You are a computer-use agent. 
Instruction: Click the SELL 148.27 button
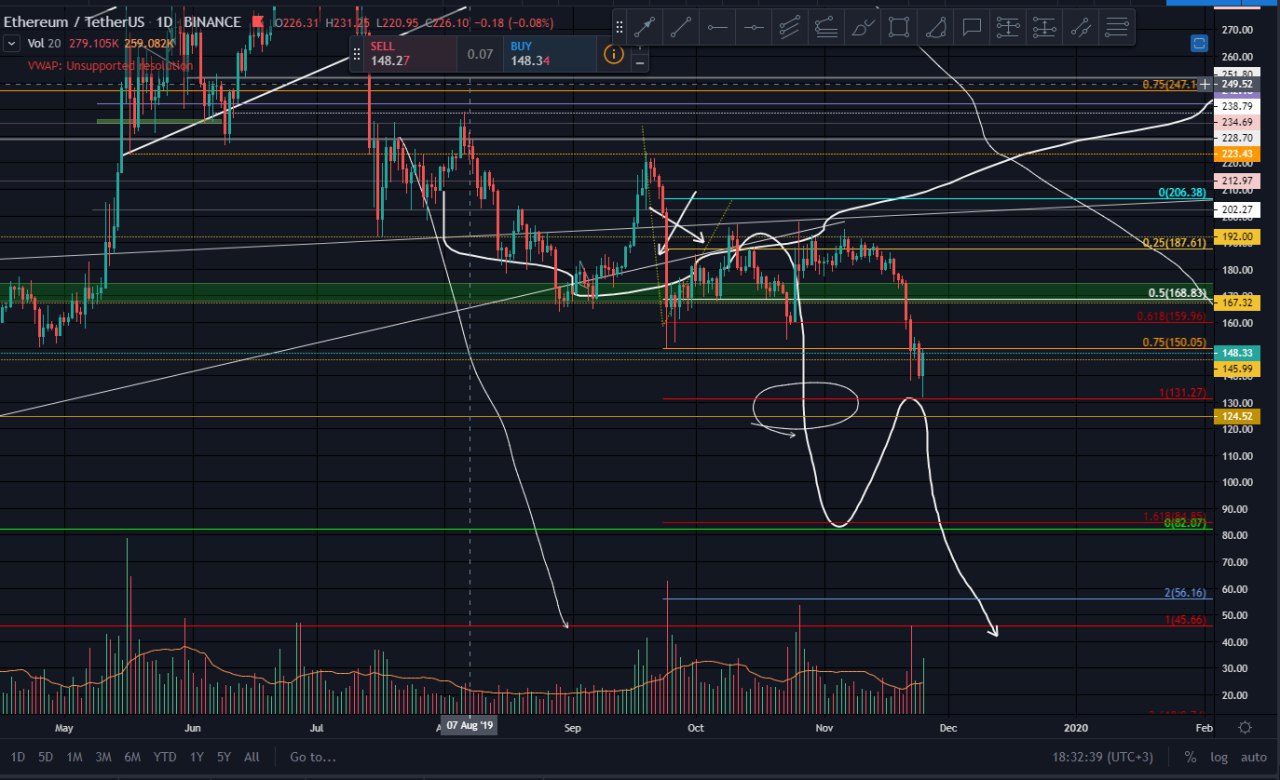pyautogui.click(x=411, y=54)
